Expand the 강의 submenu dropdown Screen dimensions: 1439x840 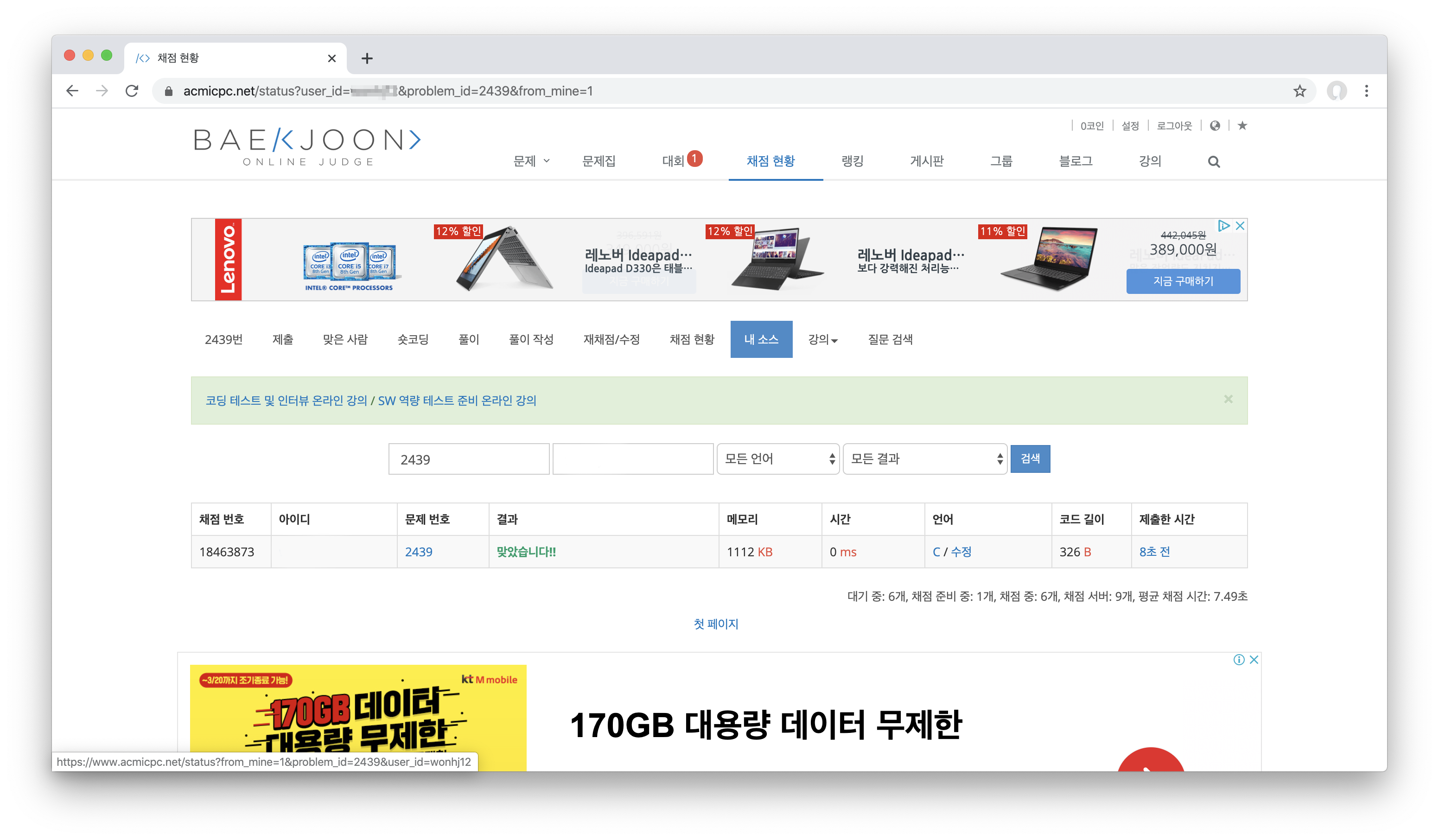pos(822,340)
